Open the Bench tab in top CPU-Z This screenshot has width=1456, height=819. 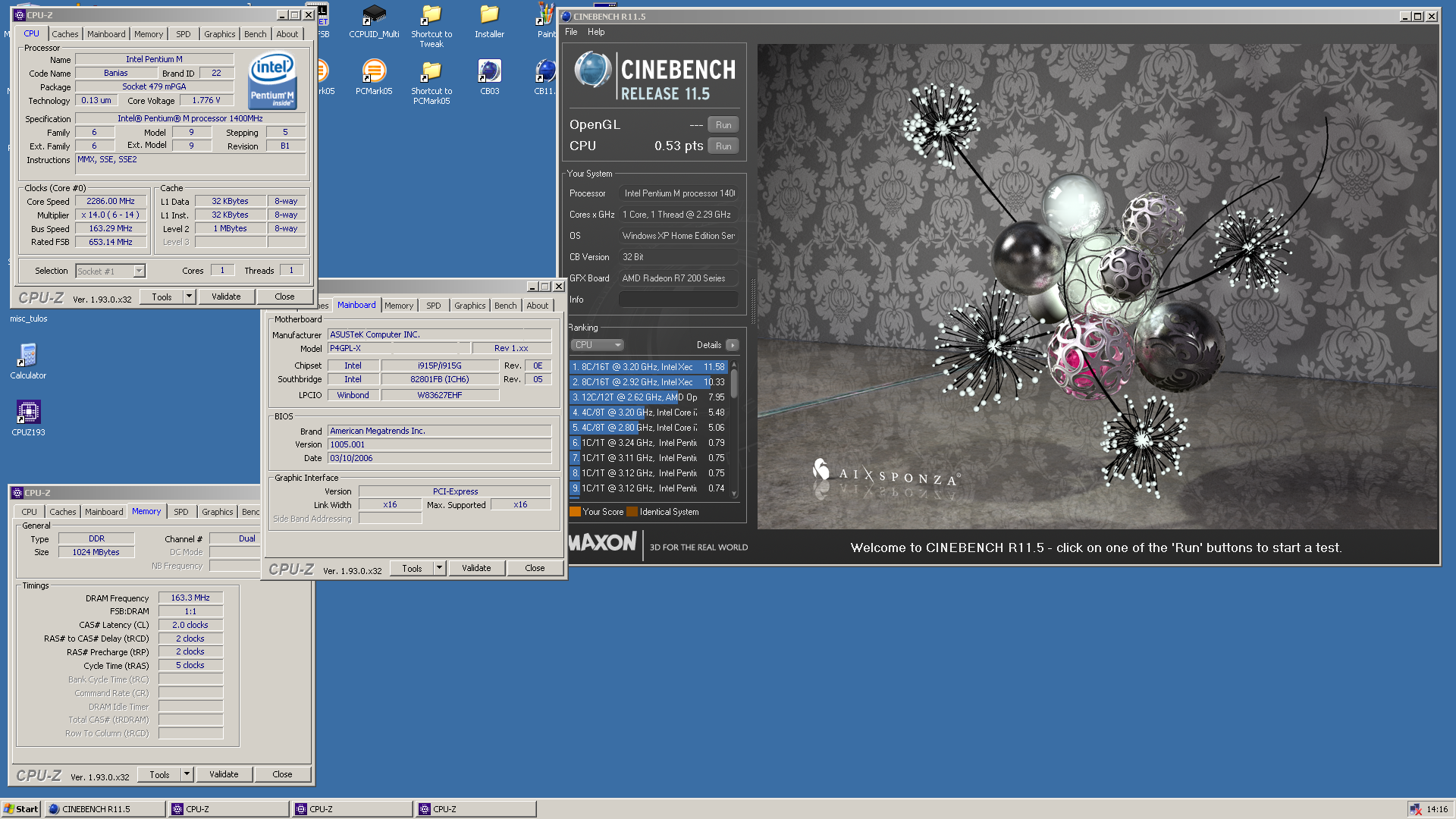(x=256, y=34)
